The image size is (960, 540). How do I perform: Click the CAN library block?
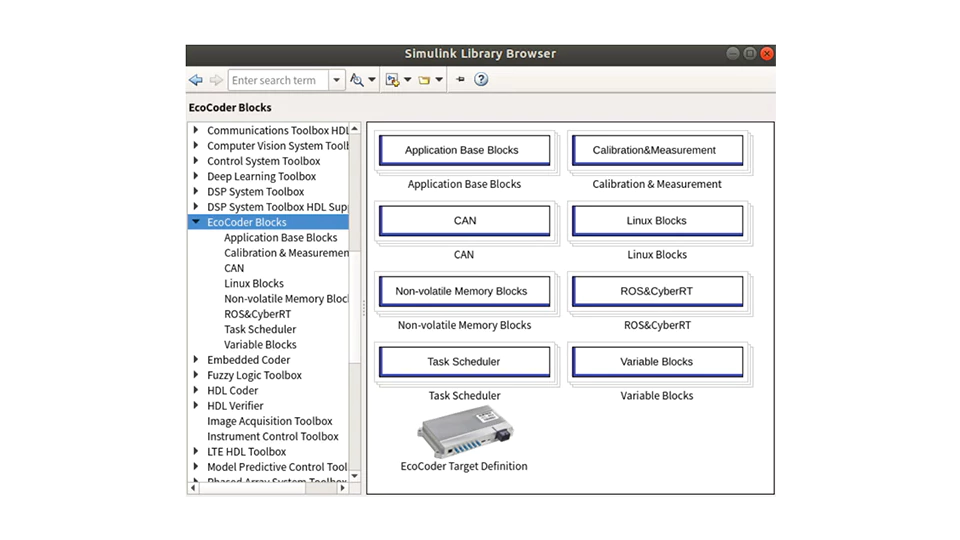(x=465, y=221)
